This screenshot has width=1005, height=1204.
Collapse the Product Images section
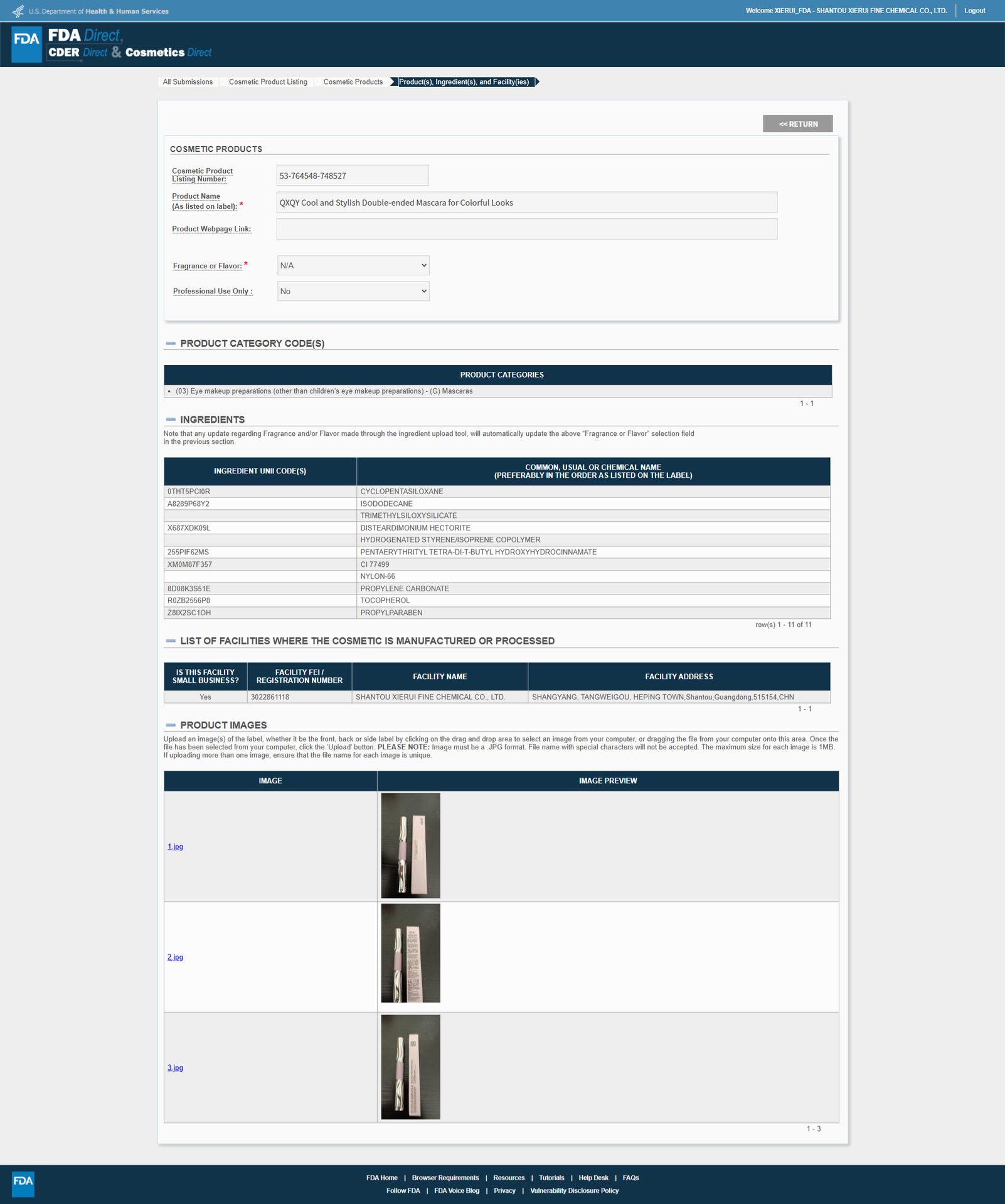171,725
